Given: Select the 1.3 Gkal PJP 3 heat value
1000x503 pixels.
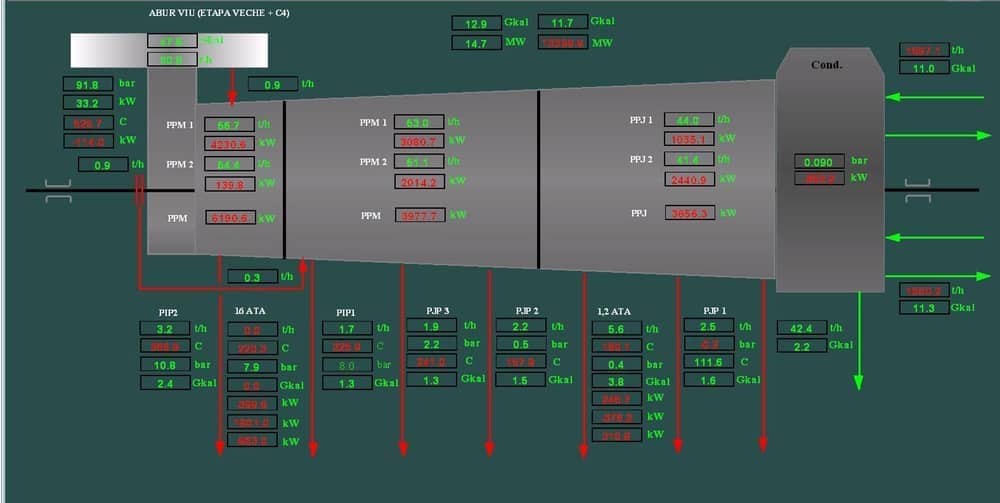Looking at the screenshot, I should pos(432,380).
